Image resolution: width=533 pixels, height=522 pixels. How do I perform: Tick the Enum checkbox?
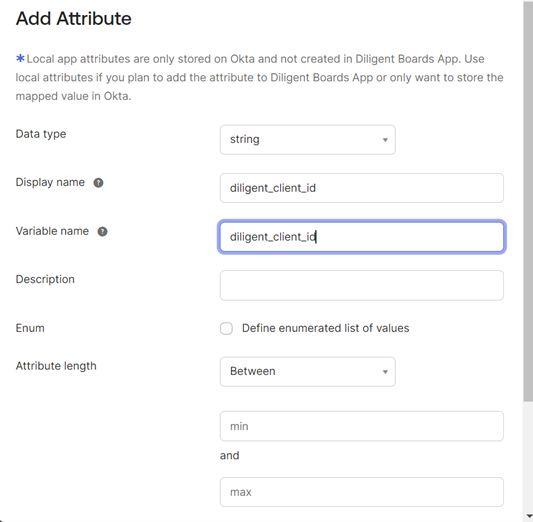tap(226, 329)
